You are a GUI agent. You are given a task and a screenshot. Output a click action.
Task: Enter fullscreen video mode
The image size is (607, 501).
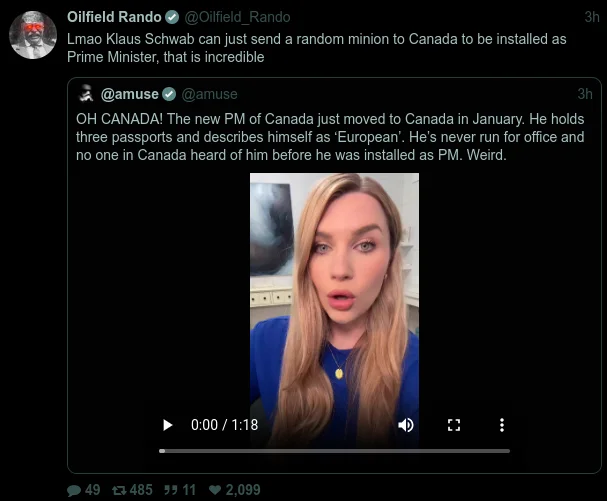454,425
